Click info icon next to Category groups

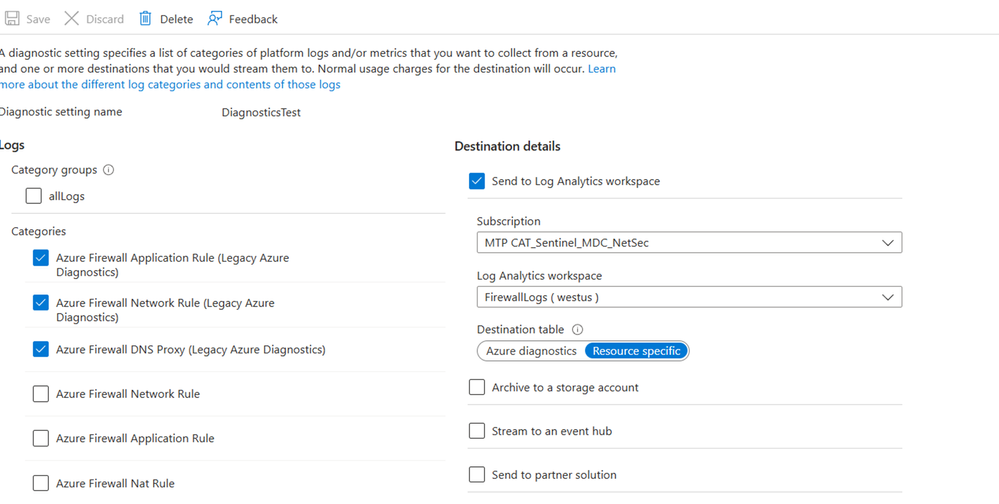[109, 170]
